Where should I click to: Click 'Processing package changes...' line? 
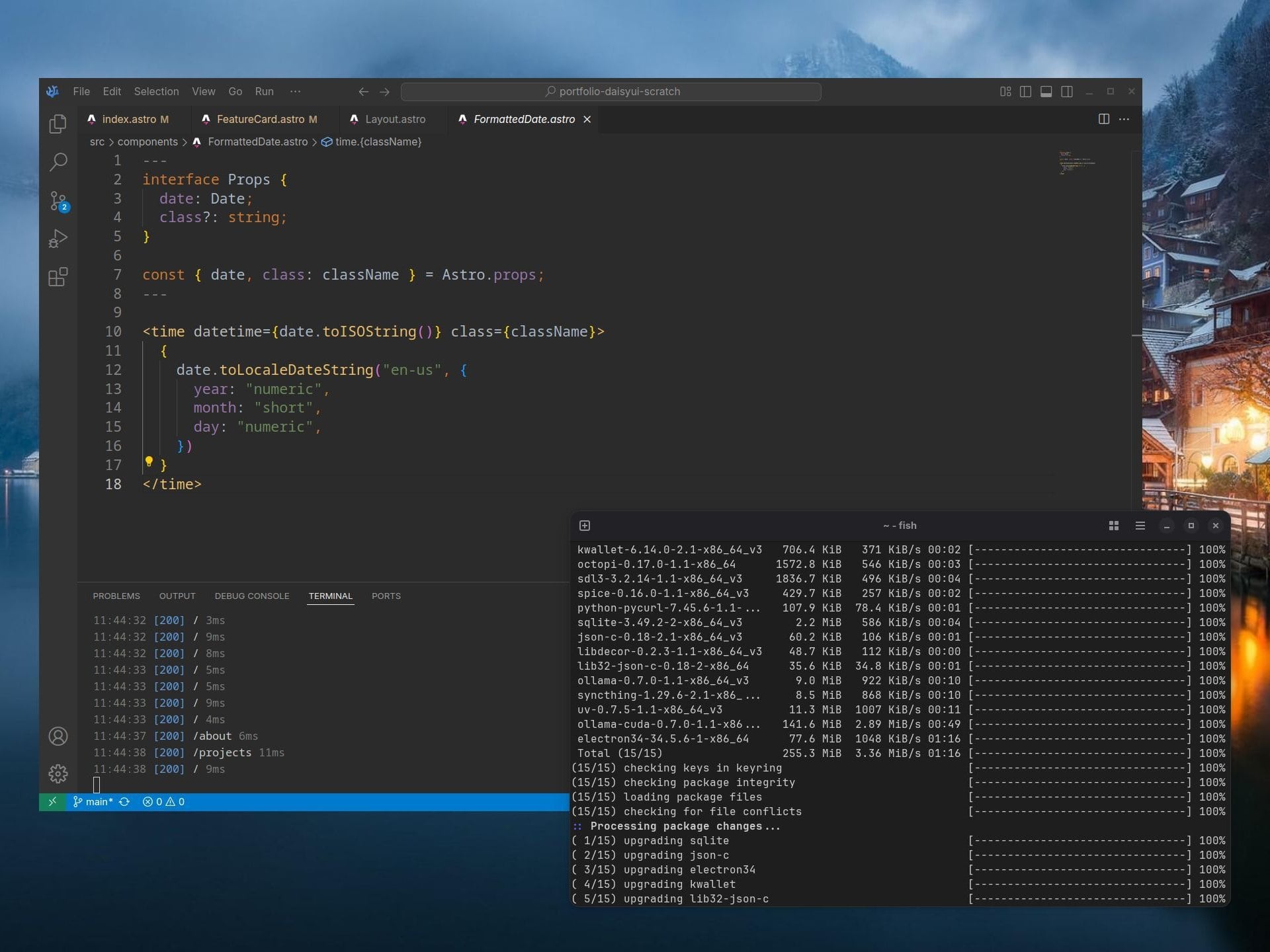pos(685,826)
